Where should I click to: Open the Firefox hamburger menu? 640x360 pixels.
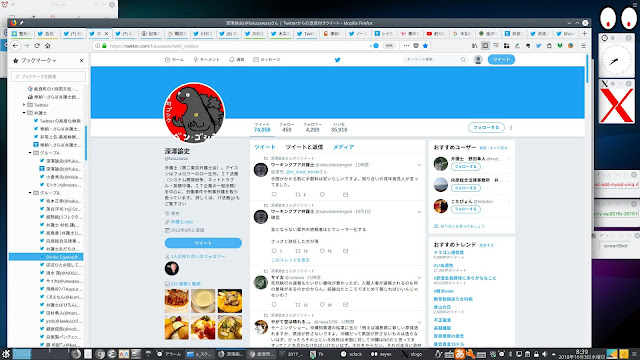coord(584,46)
